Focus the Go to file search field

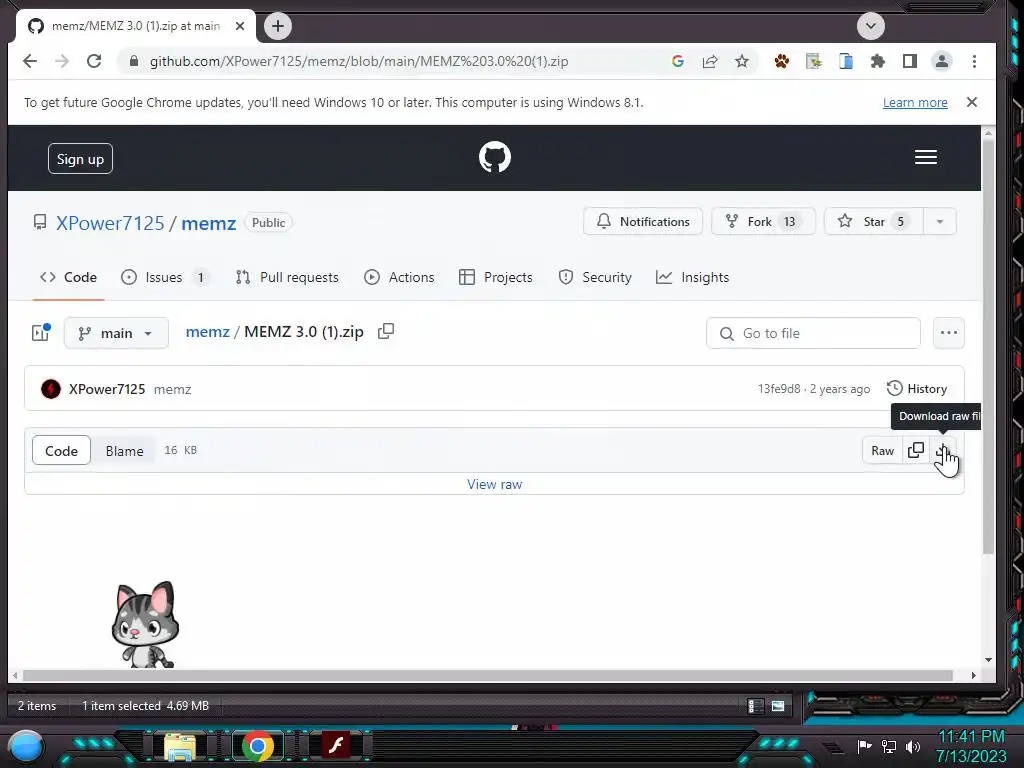point(813,333)
